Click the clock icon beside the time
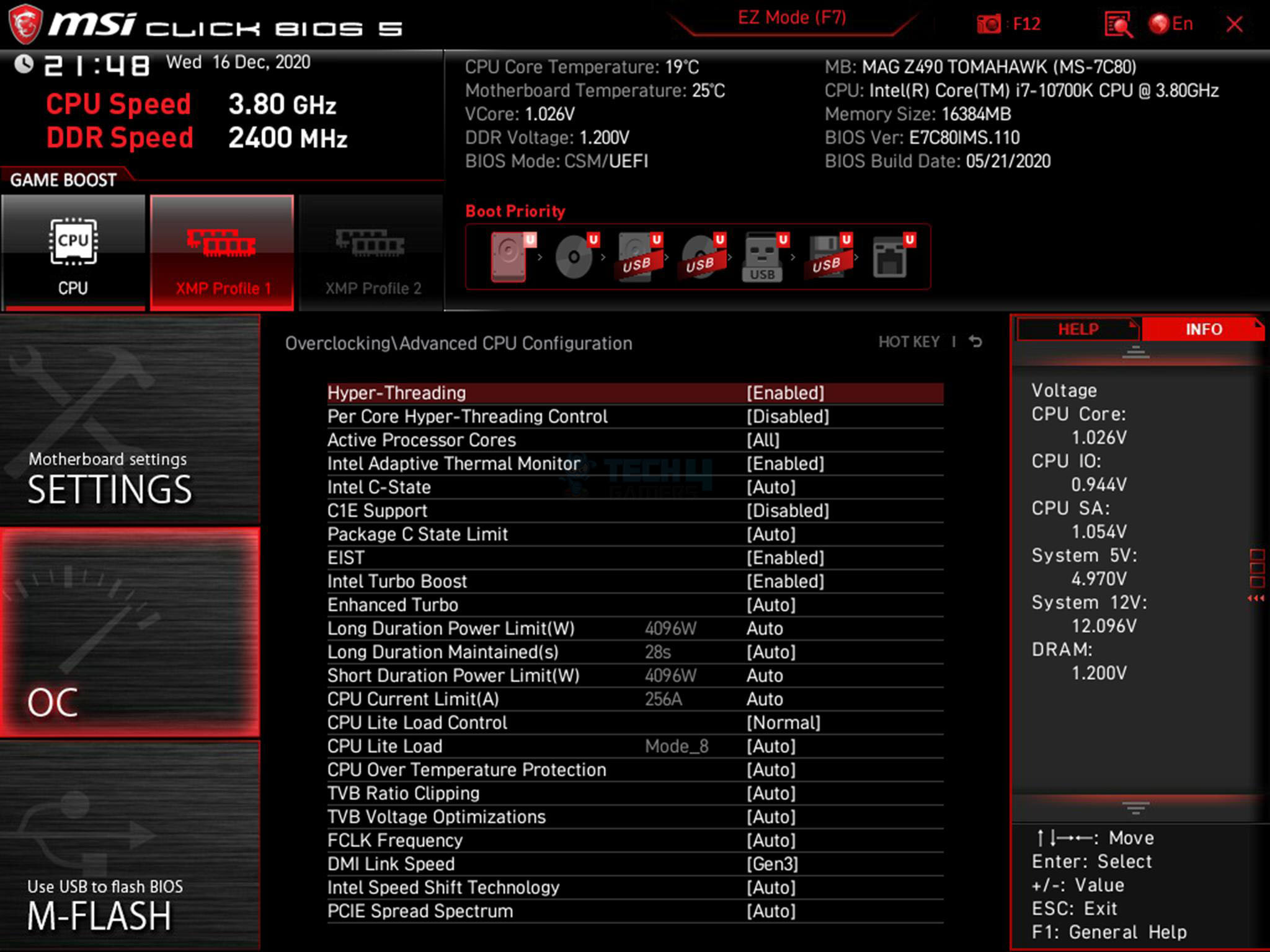The image size is (1270, 952). pos(24,64)
